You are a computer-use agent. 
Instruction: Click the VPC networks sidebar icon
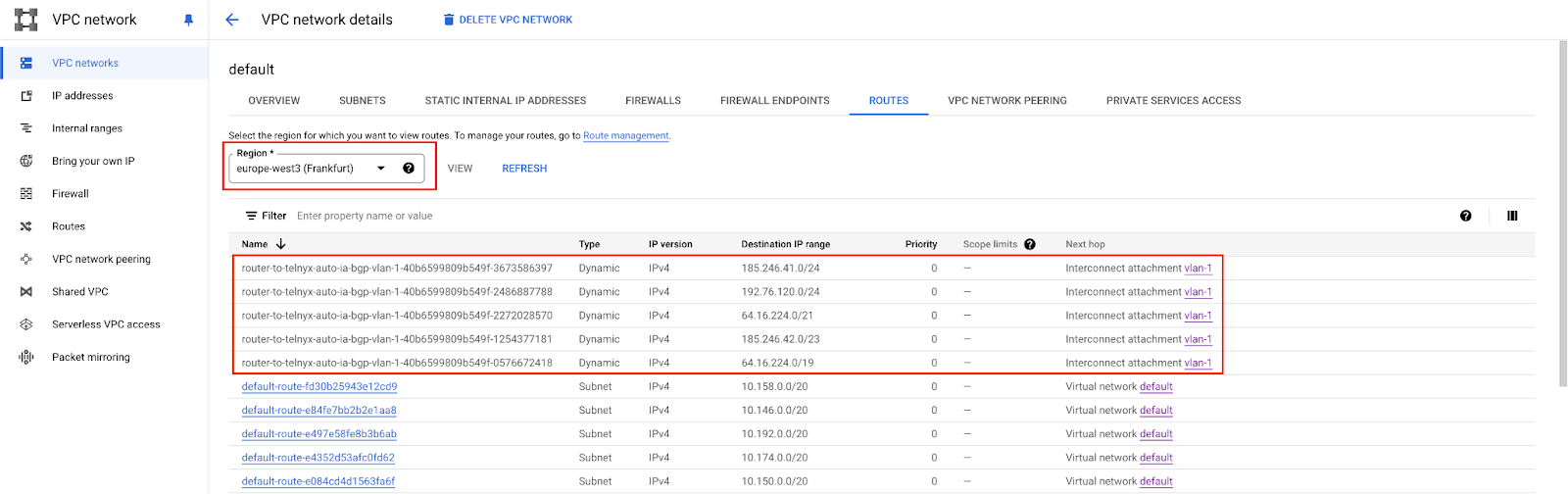(26, 63)
